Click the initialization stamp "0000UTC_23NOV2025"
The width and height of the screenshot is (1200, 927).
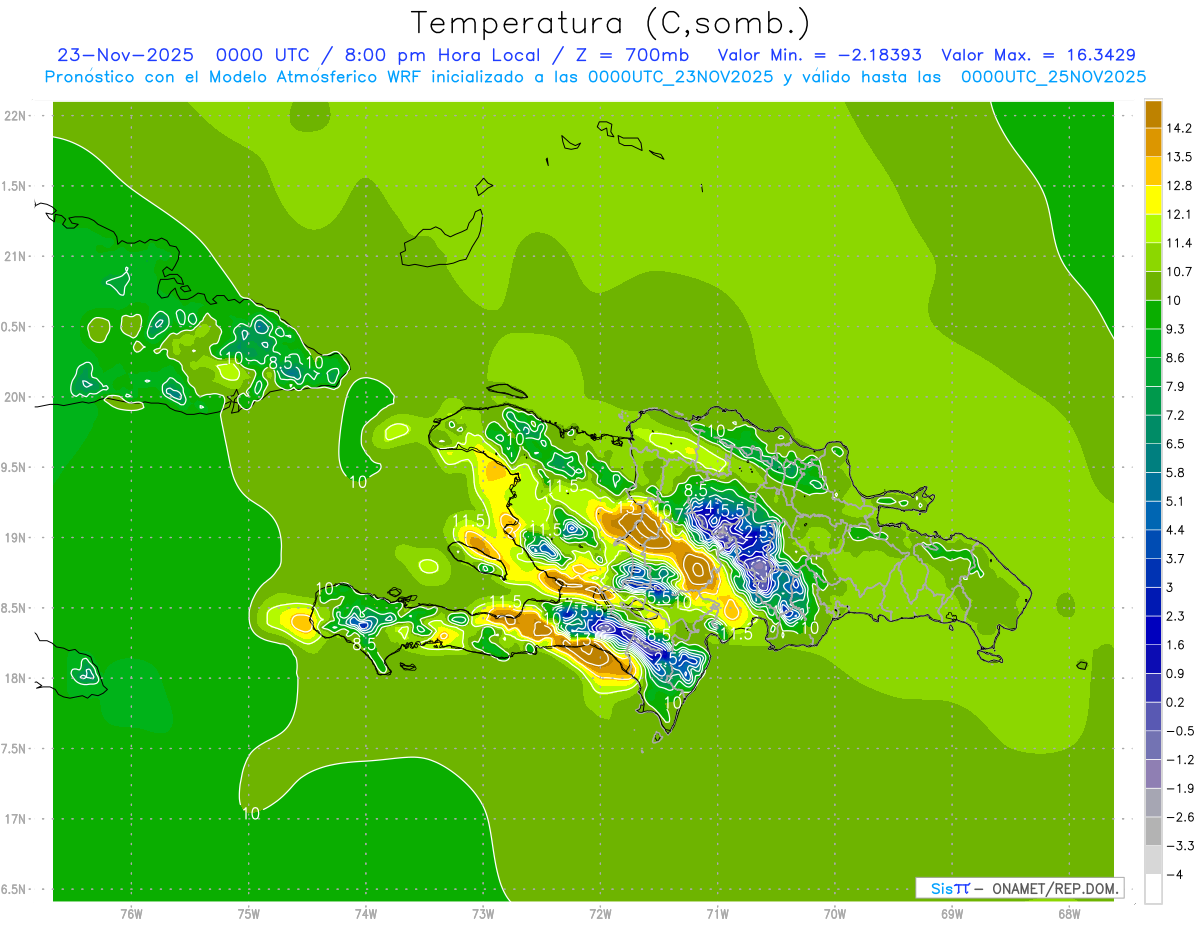[x=680, y=77]
